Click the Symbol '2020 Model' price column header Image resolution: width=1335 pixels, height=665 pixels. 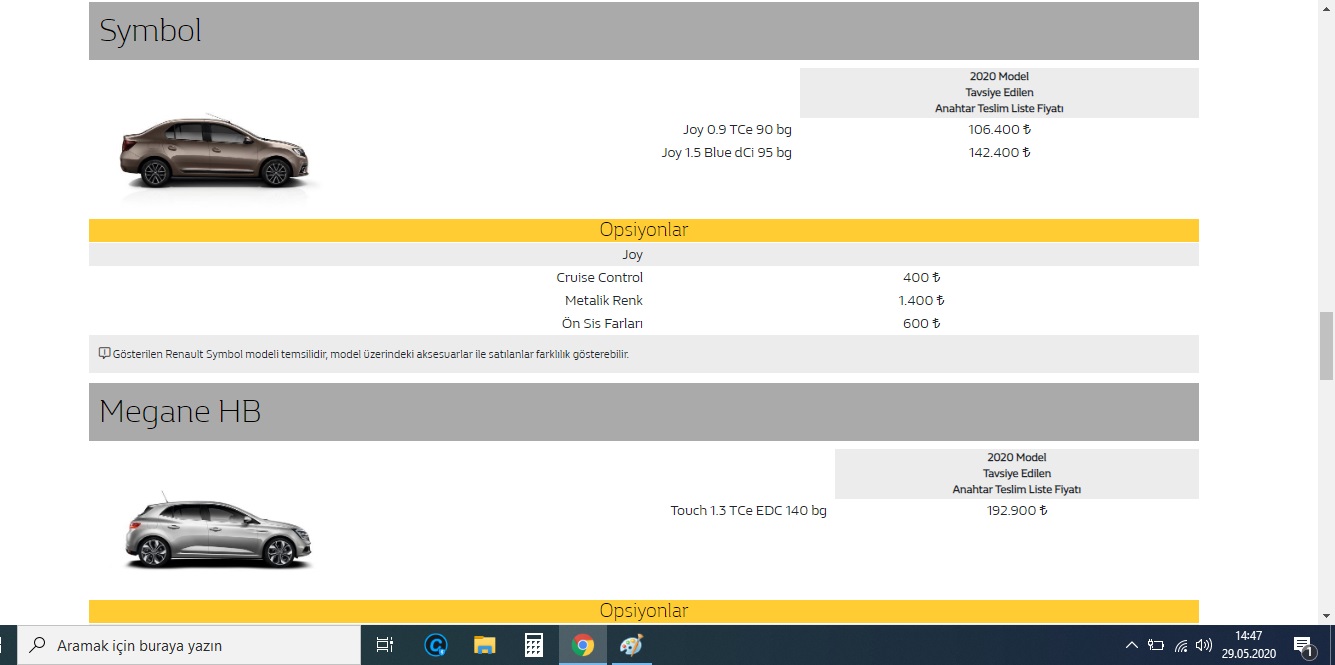(999, 92)
